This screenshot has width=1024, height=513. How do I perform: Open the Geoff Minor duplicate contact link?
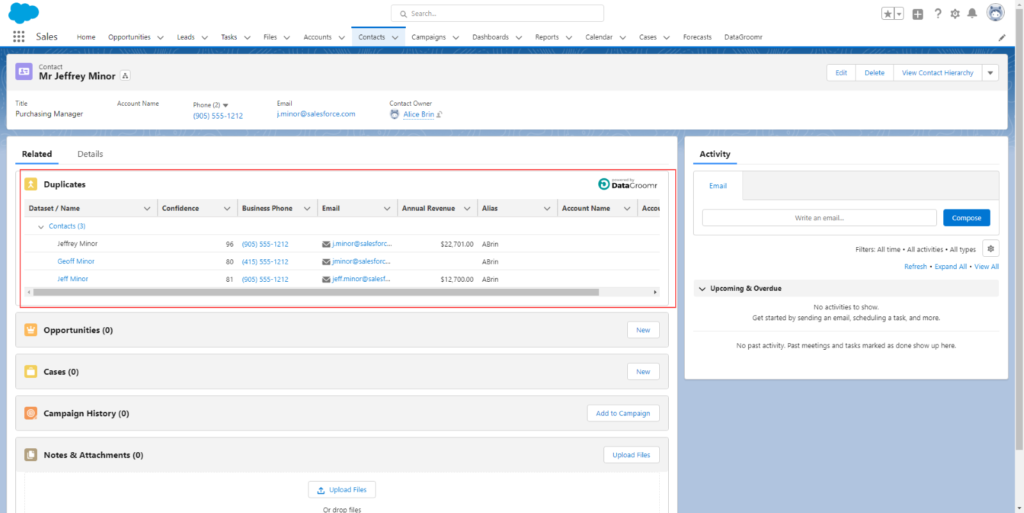coord(76,261)
